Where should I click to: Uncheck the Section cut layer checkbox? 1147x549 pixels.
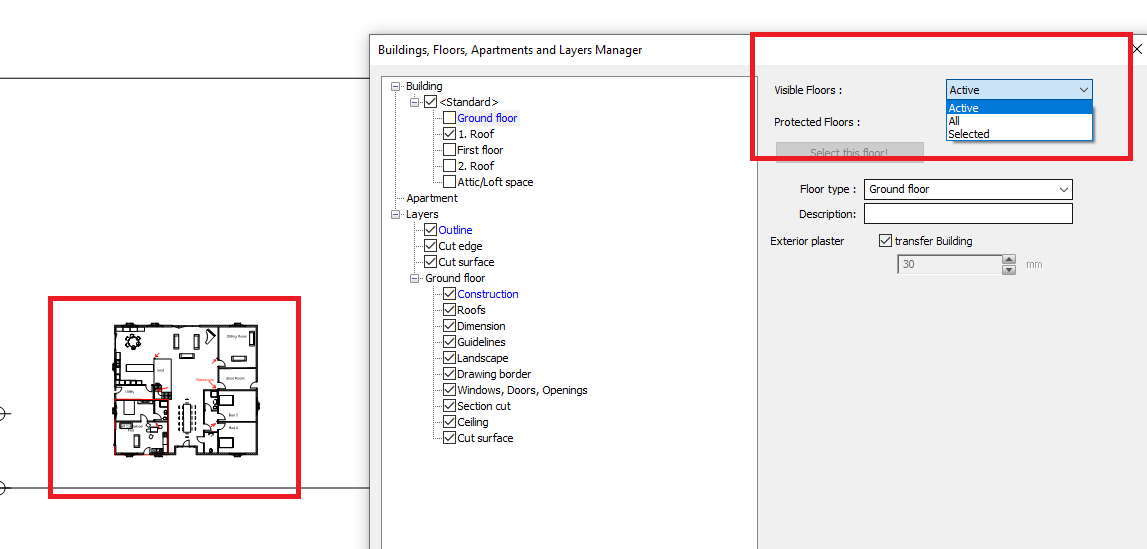click(449, 406)
